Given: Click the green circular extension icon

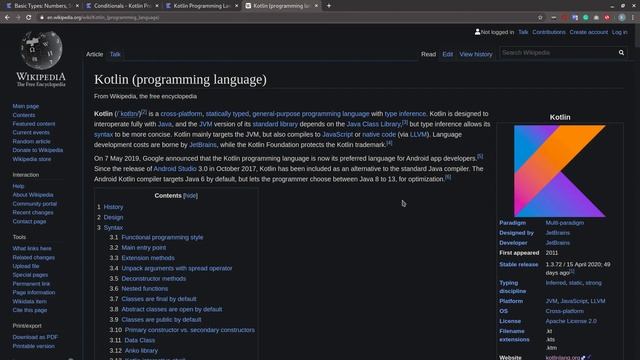Looking at the screenshot, I should click(586, 18).
